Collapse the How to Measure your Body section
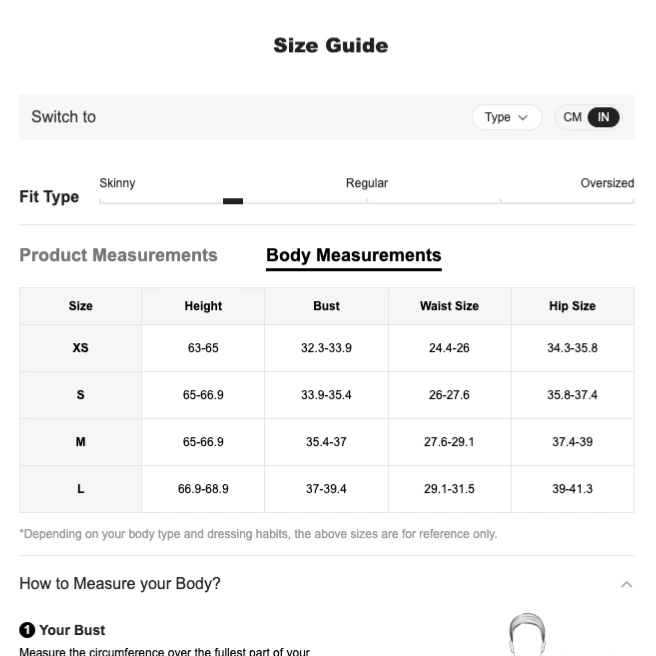656x656 pixels. (626, 584)
